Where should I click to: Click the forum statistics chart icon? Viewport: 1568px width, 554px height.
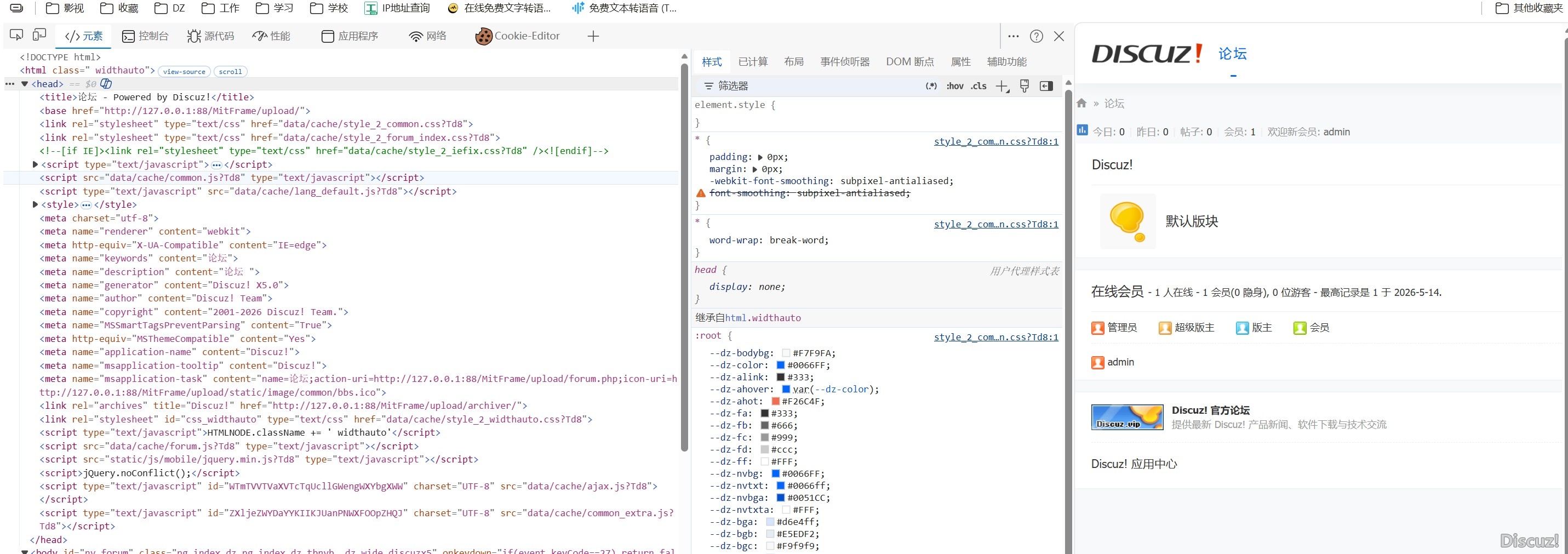1082,130
